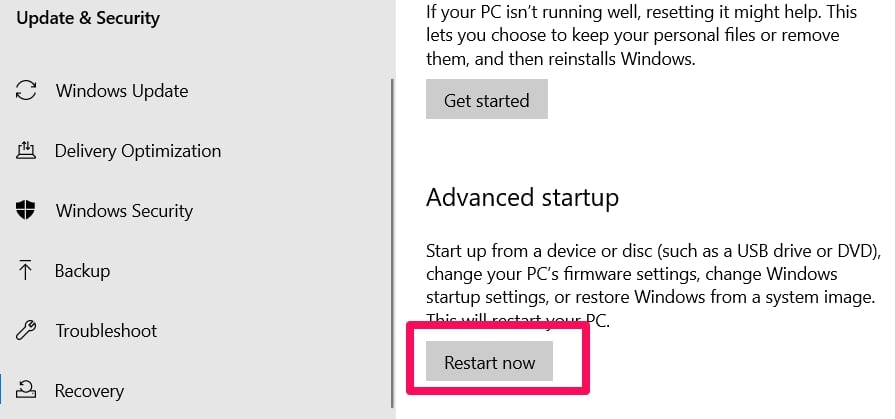Click the Advanced startup heading
895x419 pixels.
[522, 198]
